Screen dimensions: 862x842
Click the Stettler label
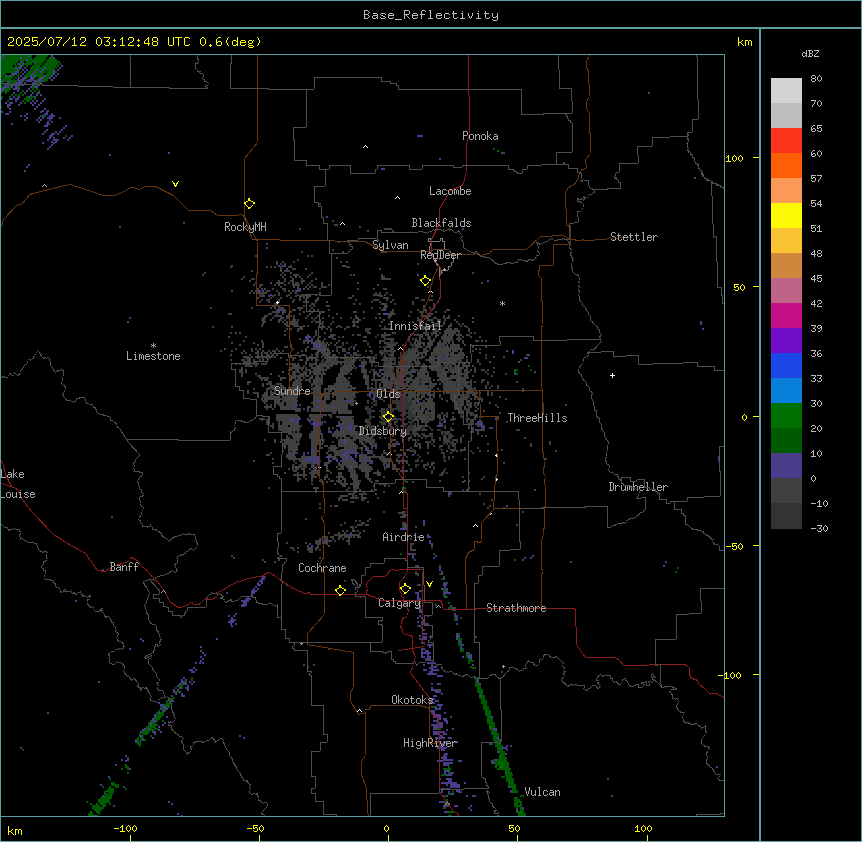tap(634, 237)
